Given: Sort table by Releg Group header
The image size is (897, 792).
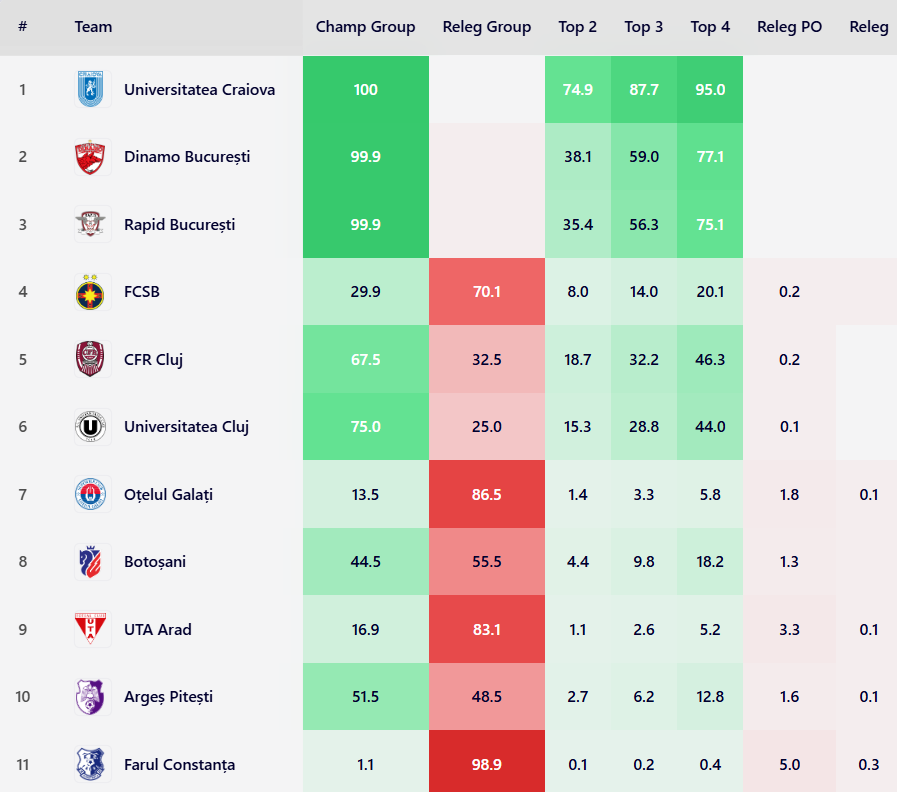Looking at the screenshot, I should pyautogui.click(x=487, y=27).
